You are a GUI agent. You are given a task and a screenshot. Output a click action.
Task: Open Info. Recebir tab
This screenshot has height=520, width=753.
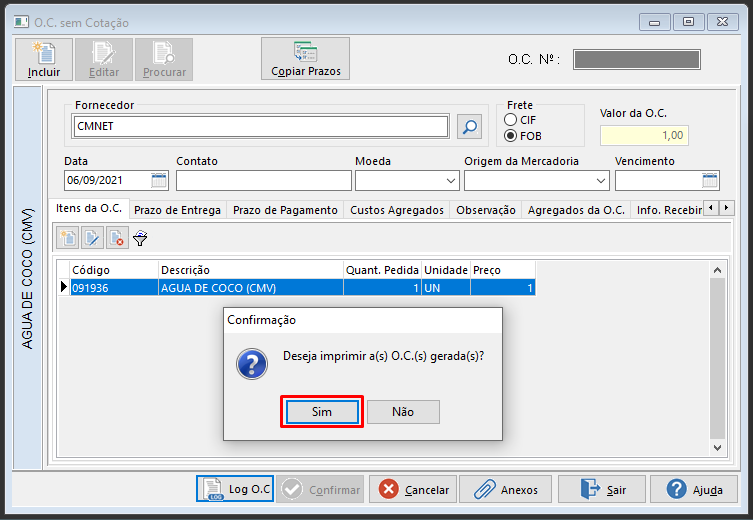668,210
